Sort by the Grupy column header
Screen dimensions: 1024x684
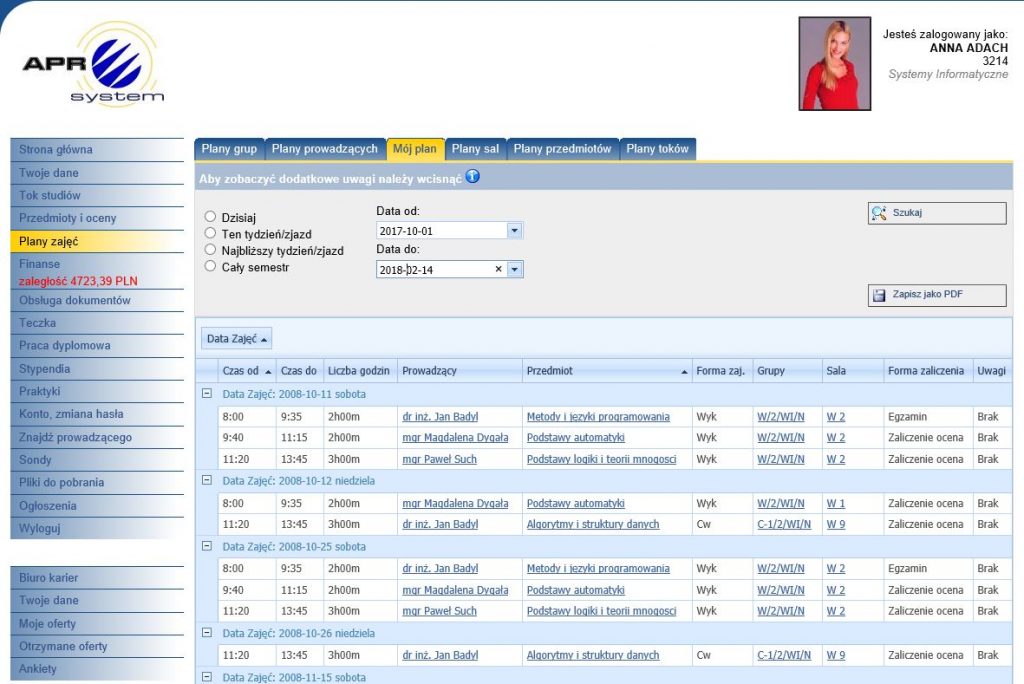(x=788, y=370)
